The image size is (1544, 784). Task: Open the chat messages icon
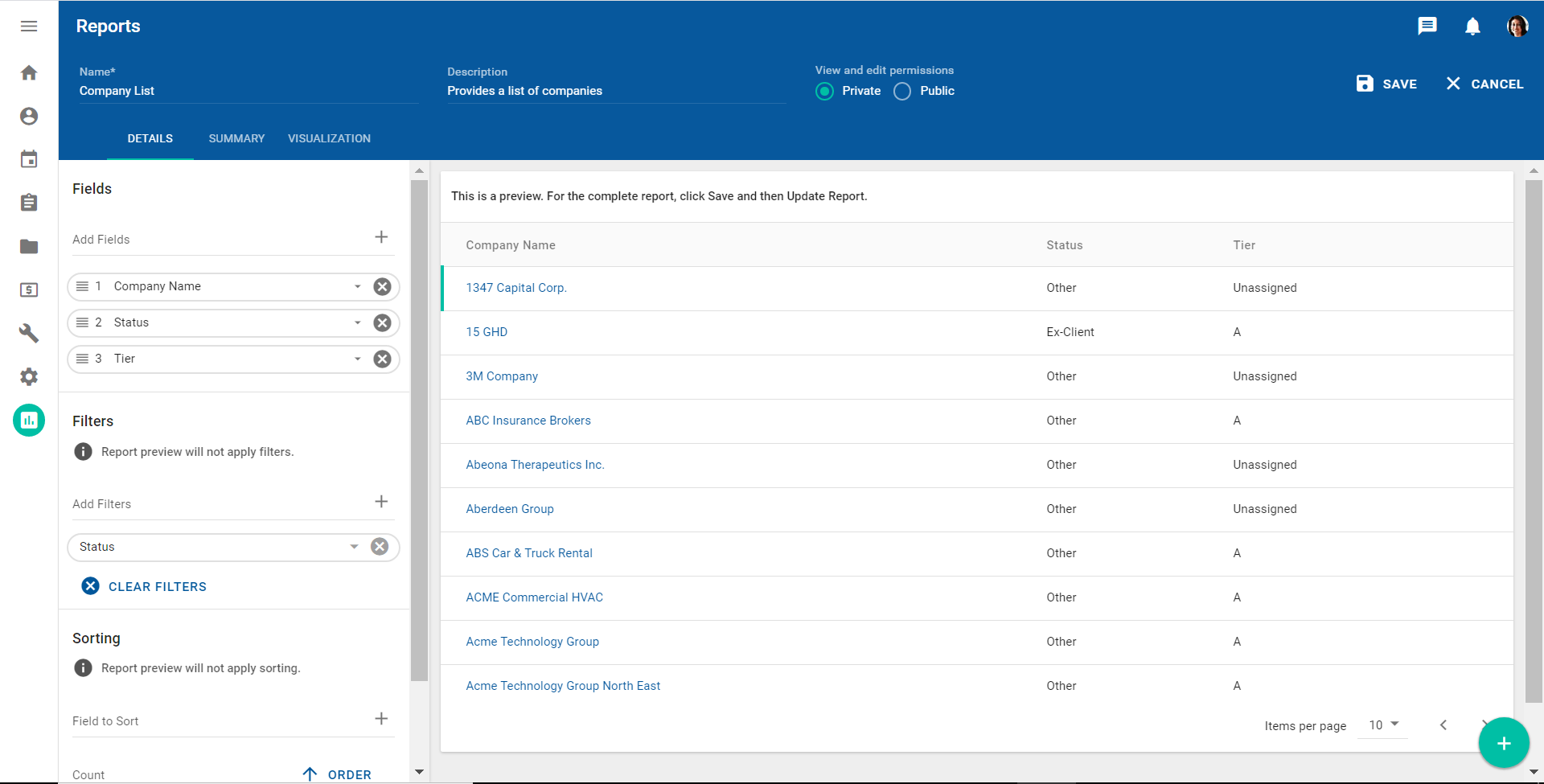(1428, 27)
